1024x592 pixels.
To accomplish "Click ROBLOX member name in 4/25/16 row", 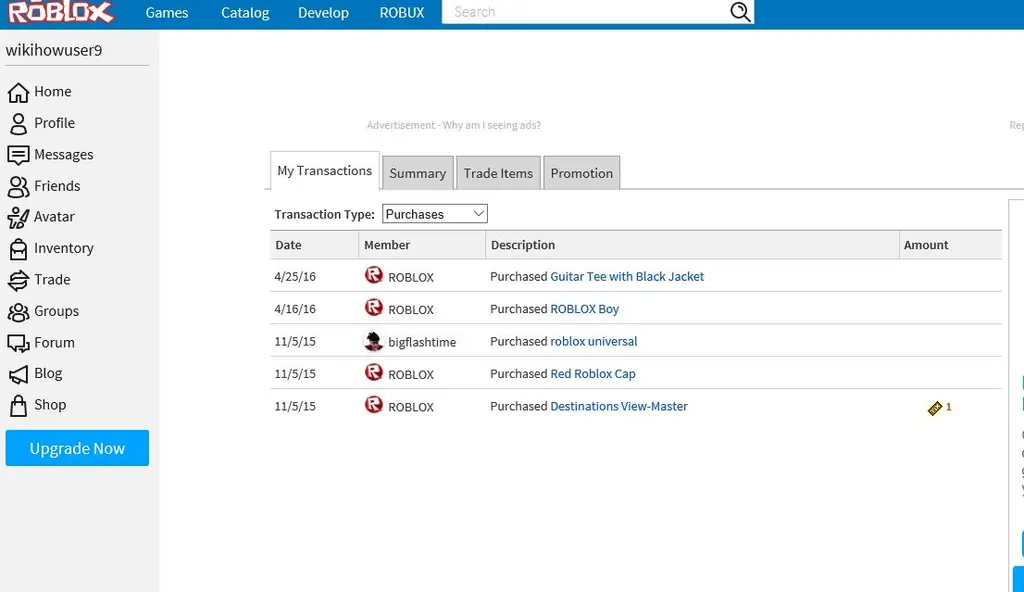I will tap(411, 277).
